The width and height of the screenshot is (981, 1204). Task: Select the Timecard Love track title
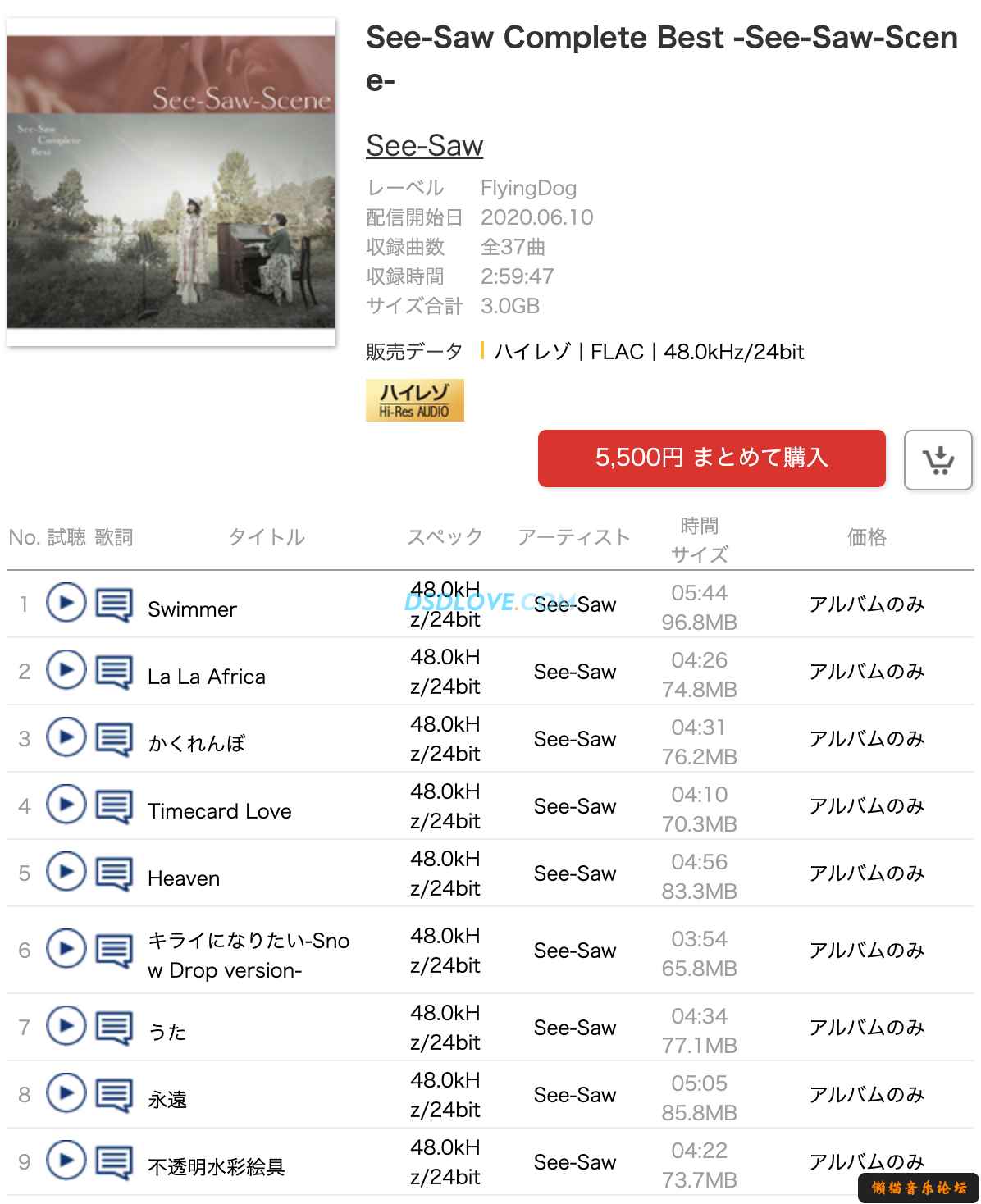click(x=219, y=811)
